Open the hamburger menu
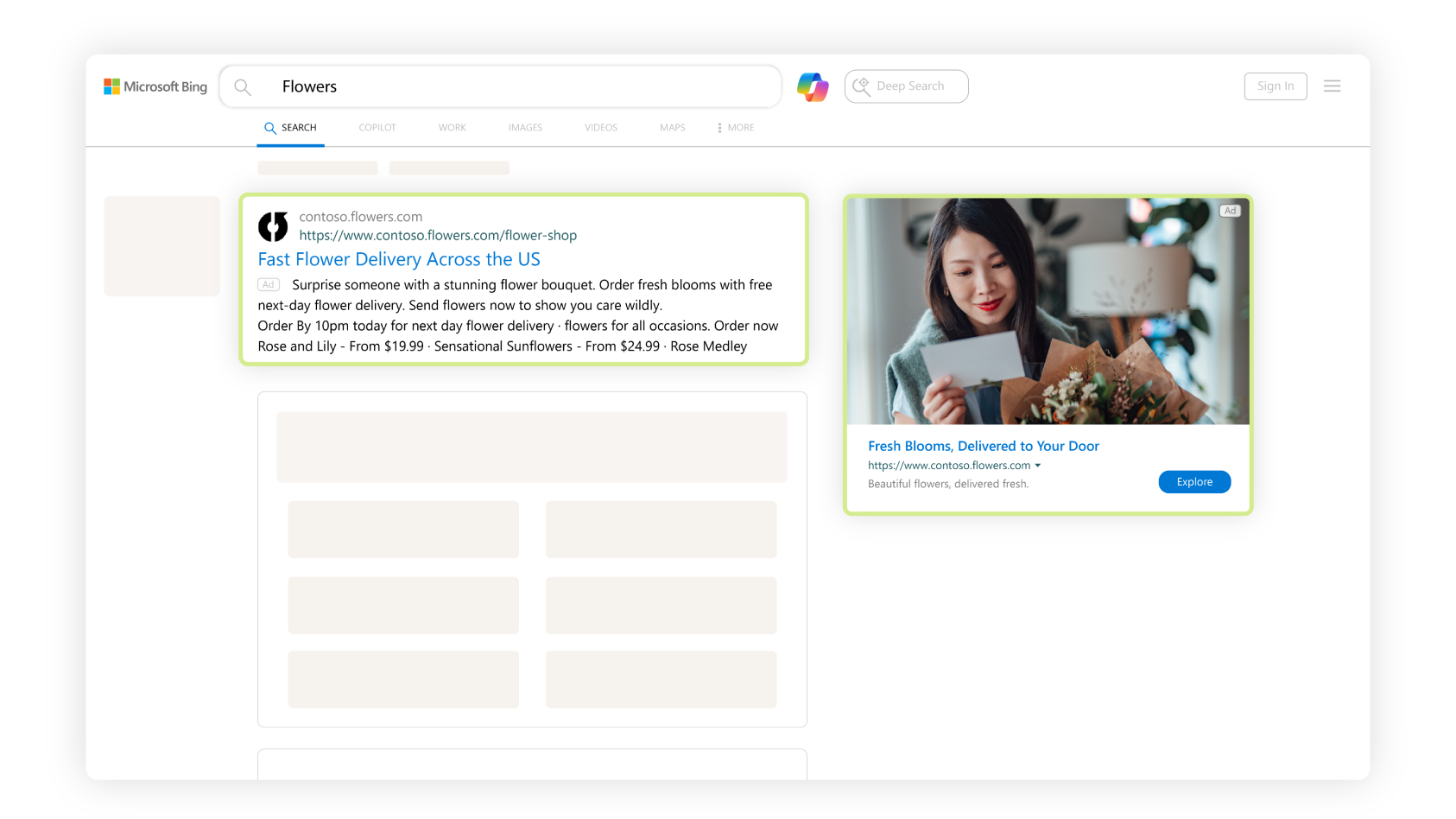This screenshot has height=819, width=1456. (x=1333, y=86)
